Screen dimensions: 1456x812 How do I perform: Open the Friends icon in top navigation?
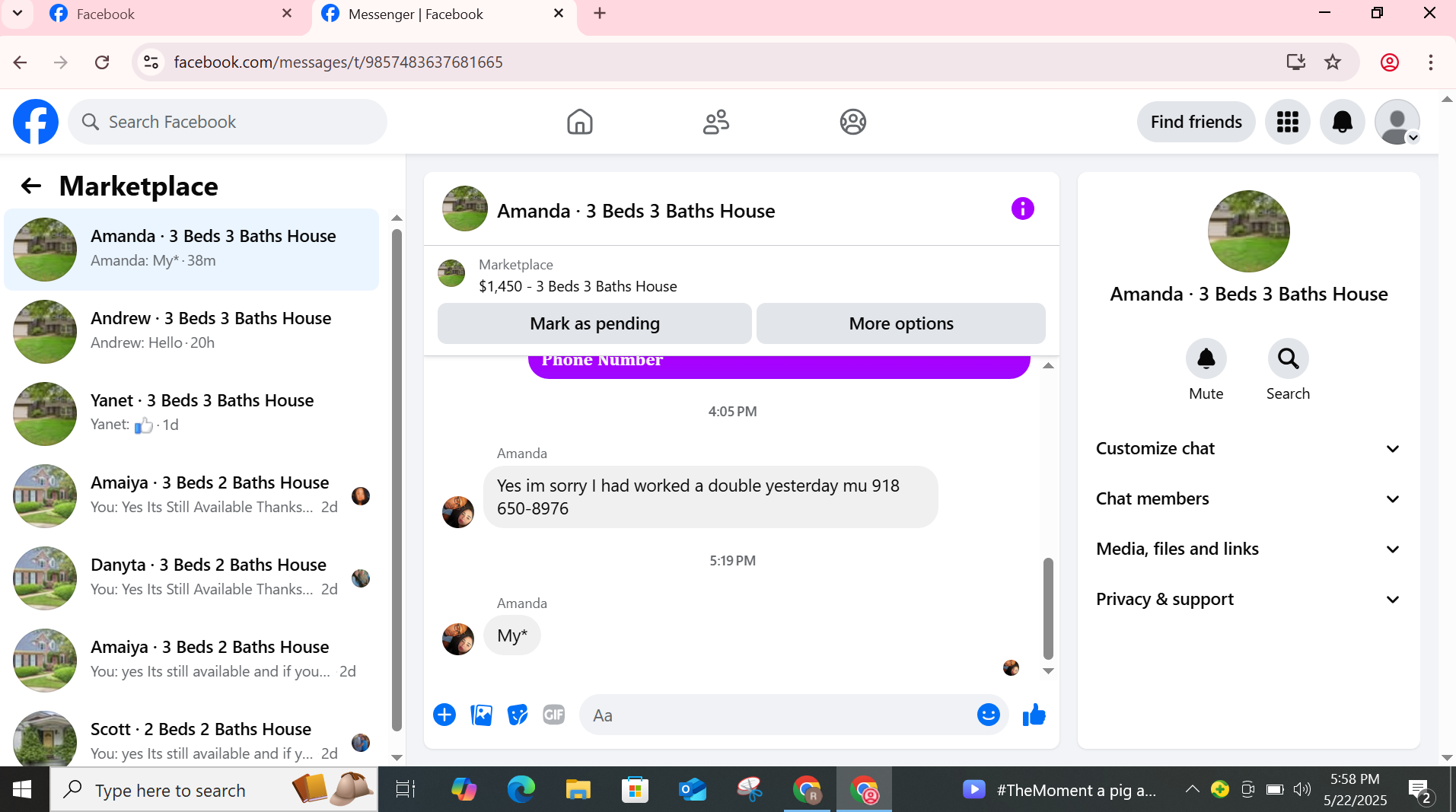[x=715, y=122]
